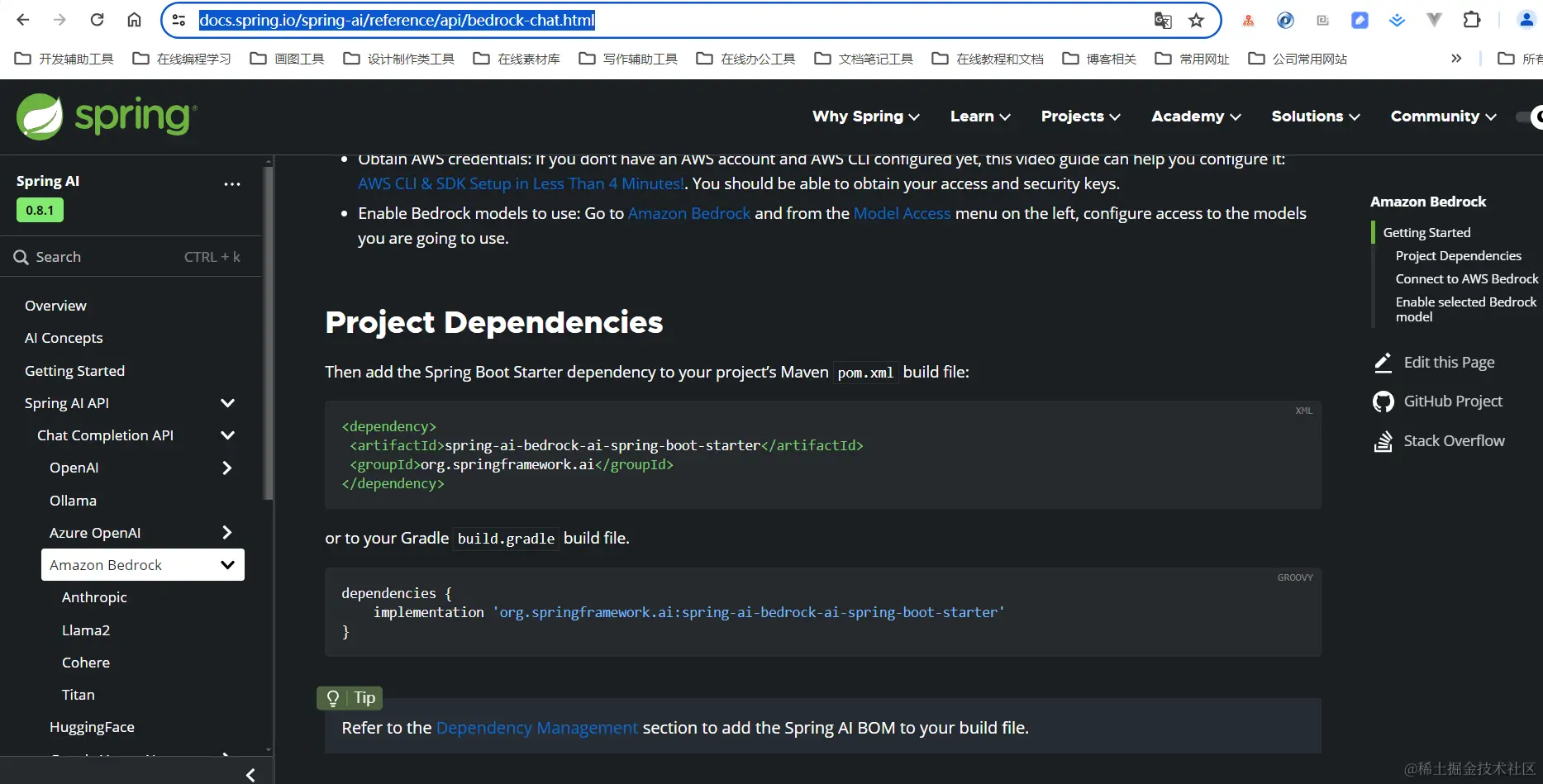Image resolution: width=1543 pixels, height=784 pixels.
Task: Open the 在线素材库 bookmark folder
Action: [517, 59]
